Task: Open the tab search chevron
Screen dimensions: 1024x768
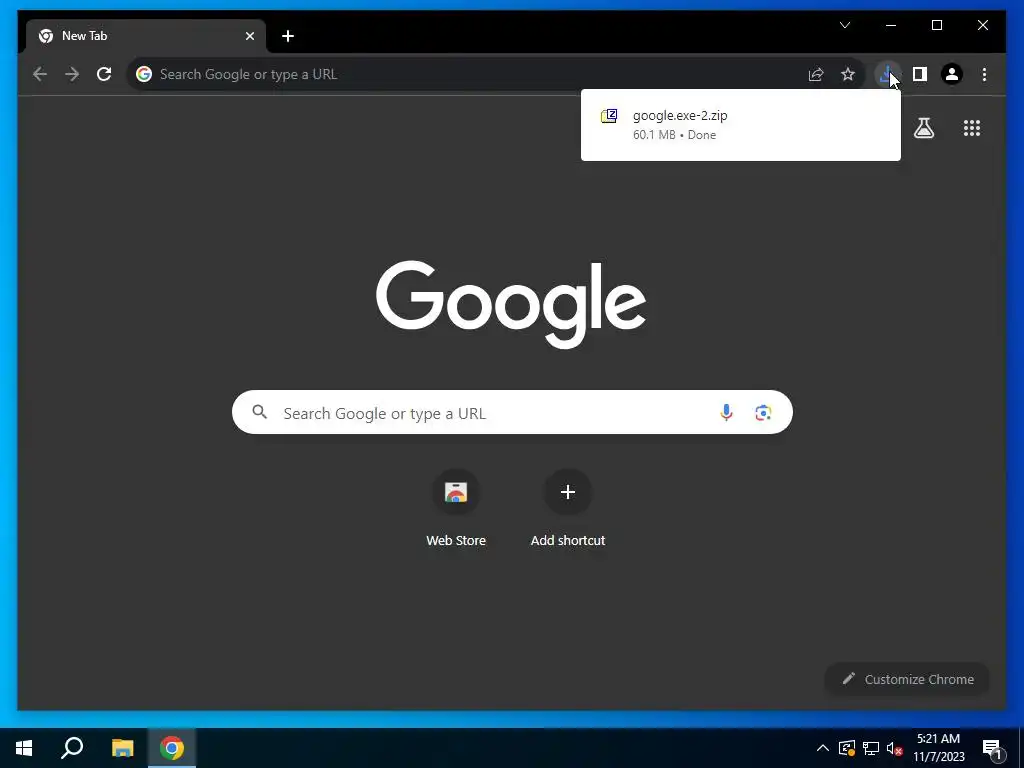Action: tap(844, 25)
